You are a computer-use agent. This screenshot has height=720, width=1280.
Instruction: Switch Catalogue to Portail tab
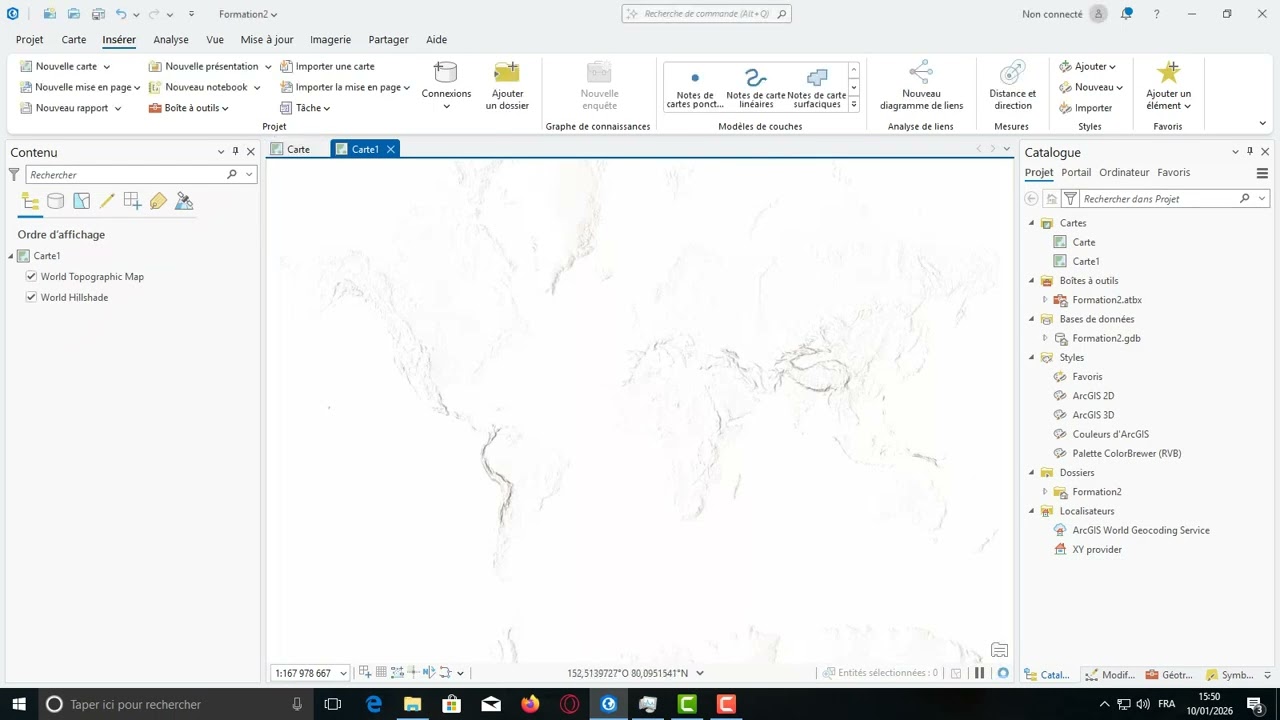tap(1076, 172)
